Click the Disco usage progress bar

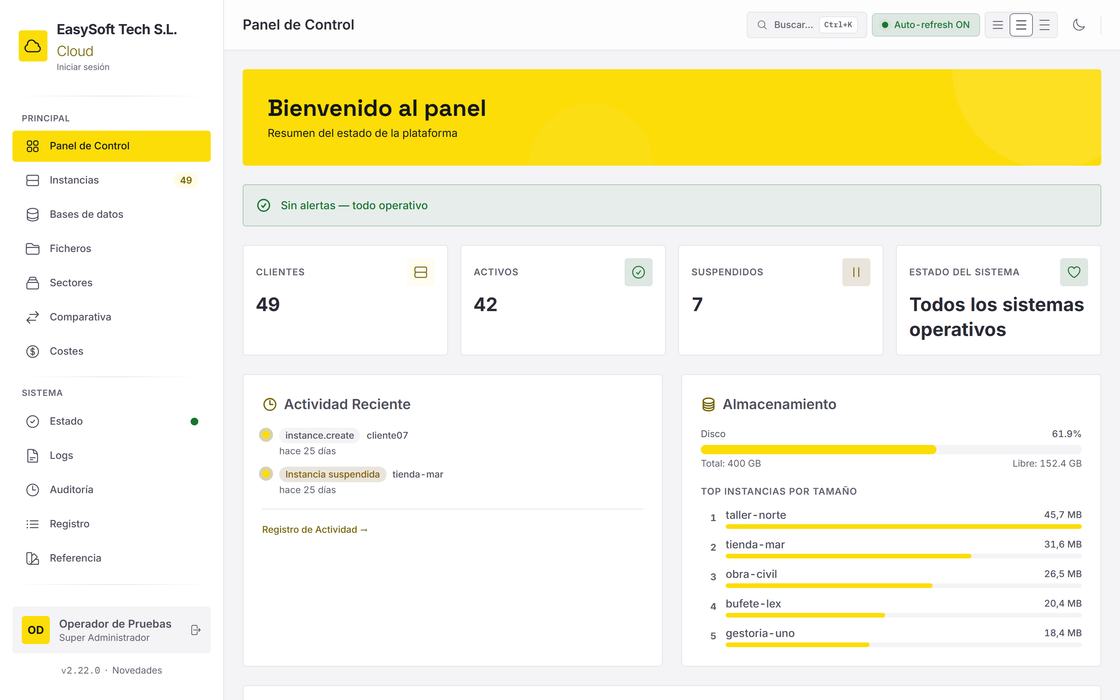click(x=891, y=450)
